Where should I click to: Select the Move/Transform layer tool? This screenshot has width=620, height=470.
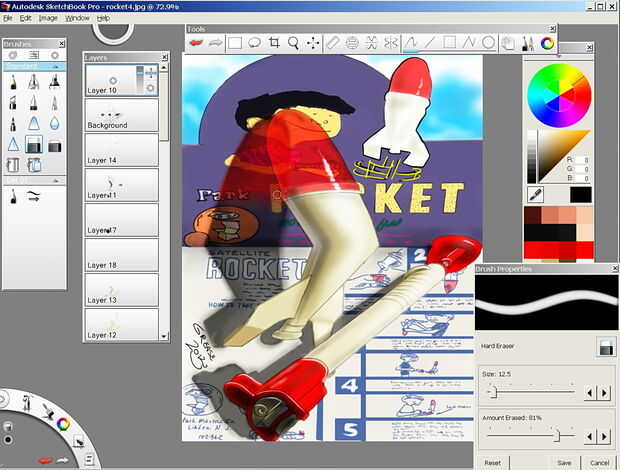pyautogui.click(x=313, y=43)
